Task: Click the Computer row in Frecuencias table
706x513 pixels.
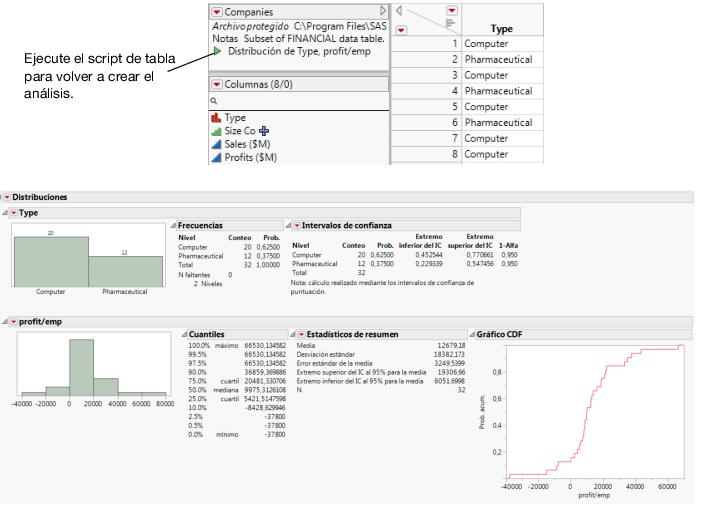Action: pyautogui.click(x=229, y=247)
